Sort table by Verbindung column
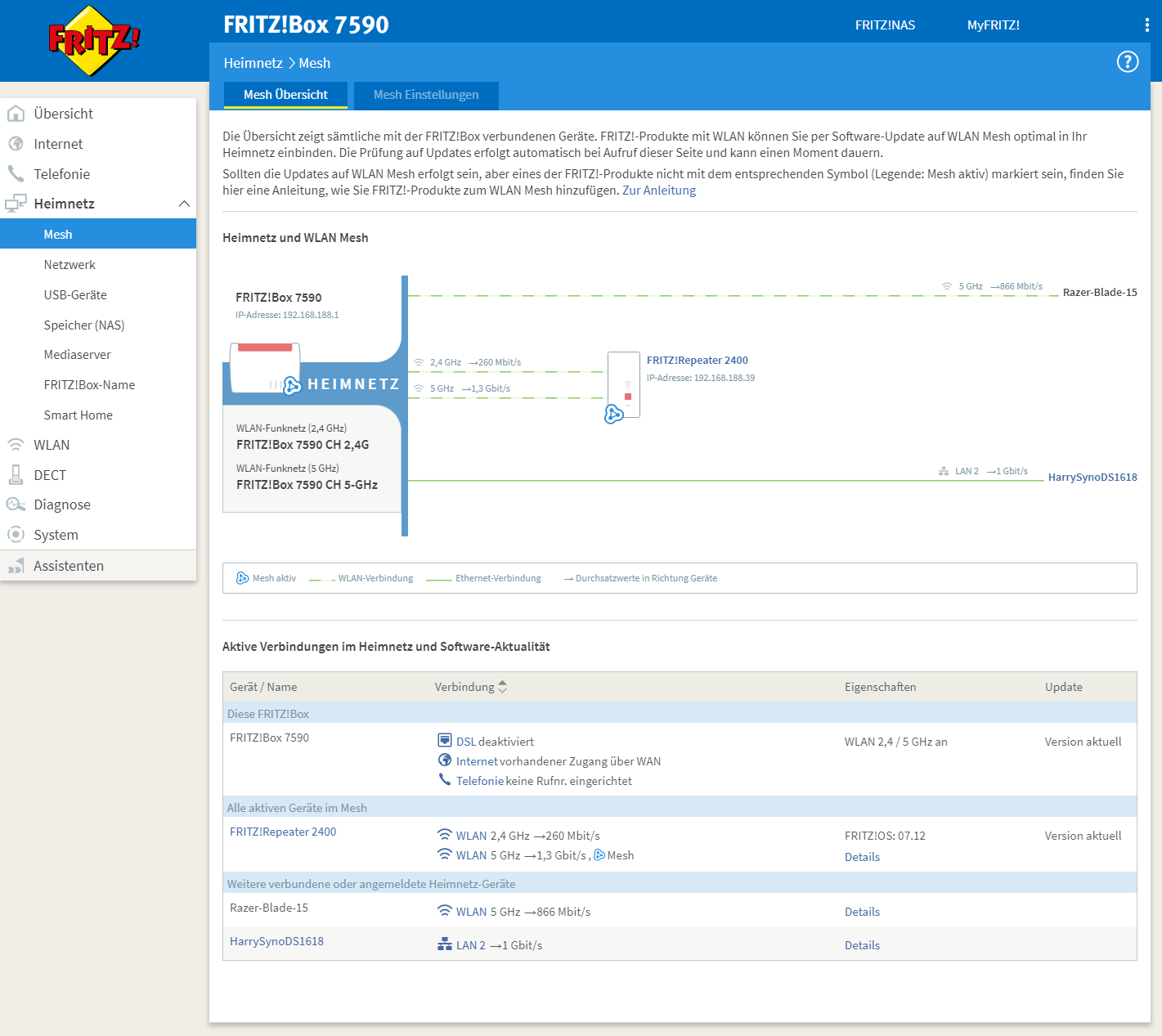1162x1036 pixels. coord(502,687)
